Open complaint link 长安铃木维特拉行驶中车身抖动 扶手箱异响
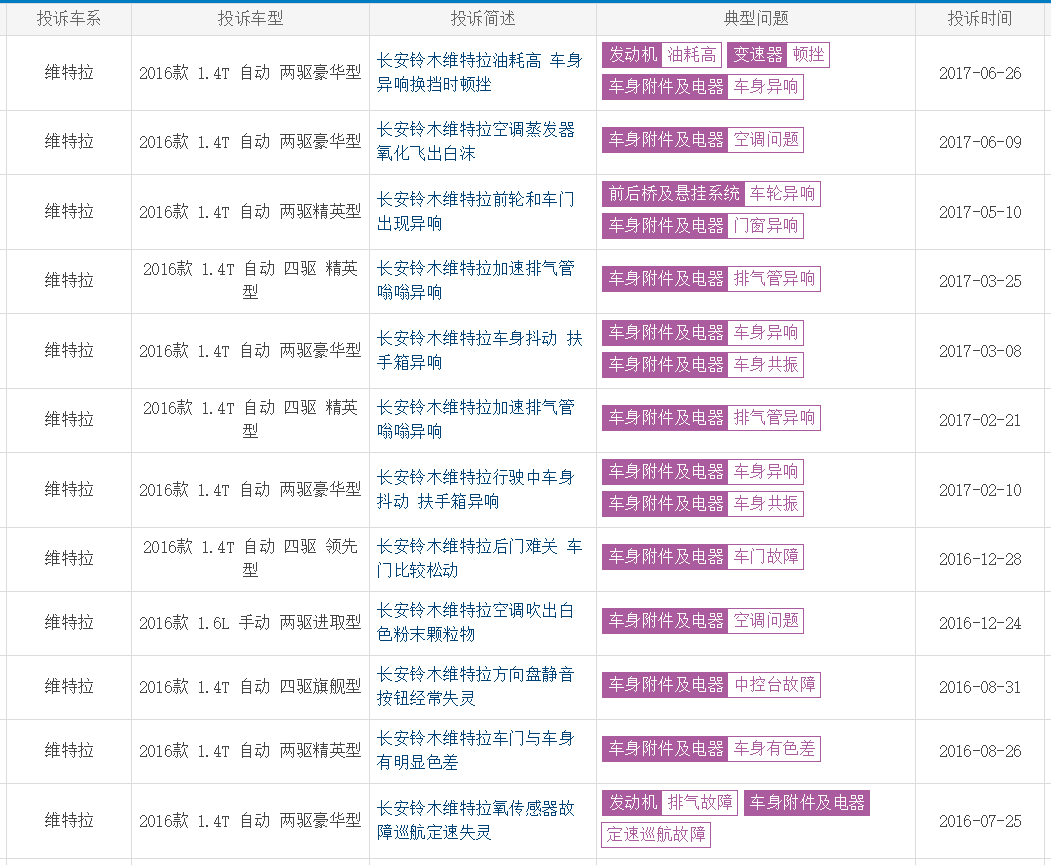The height and width of the screenshot is (865, 1051). pos(476,489)
